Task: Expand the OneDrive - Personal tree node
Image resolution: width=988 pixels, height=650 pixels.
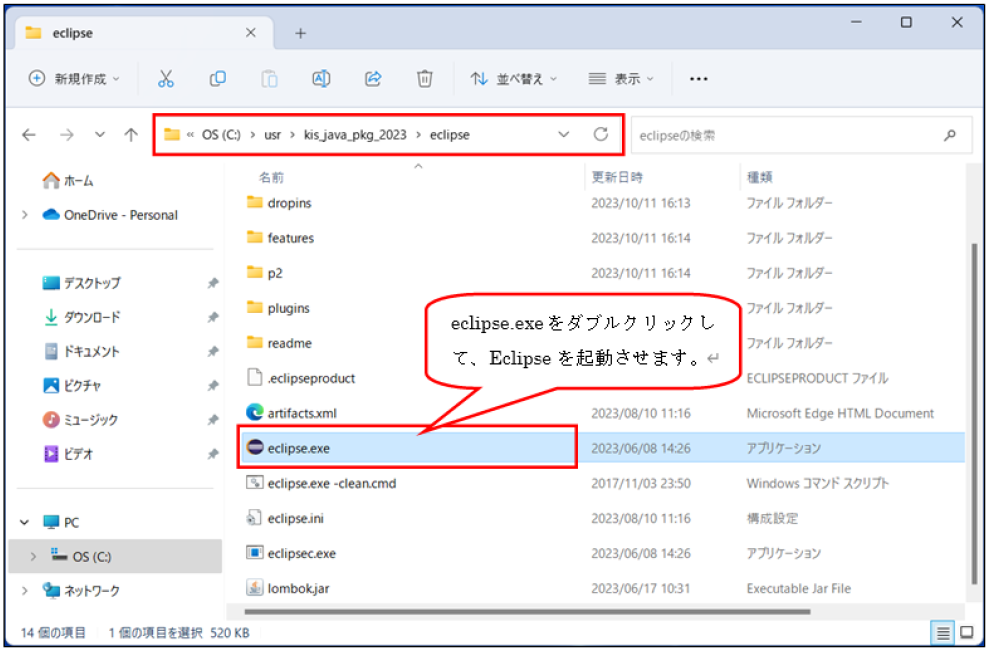Action: [24, 215]
